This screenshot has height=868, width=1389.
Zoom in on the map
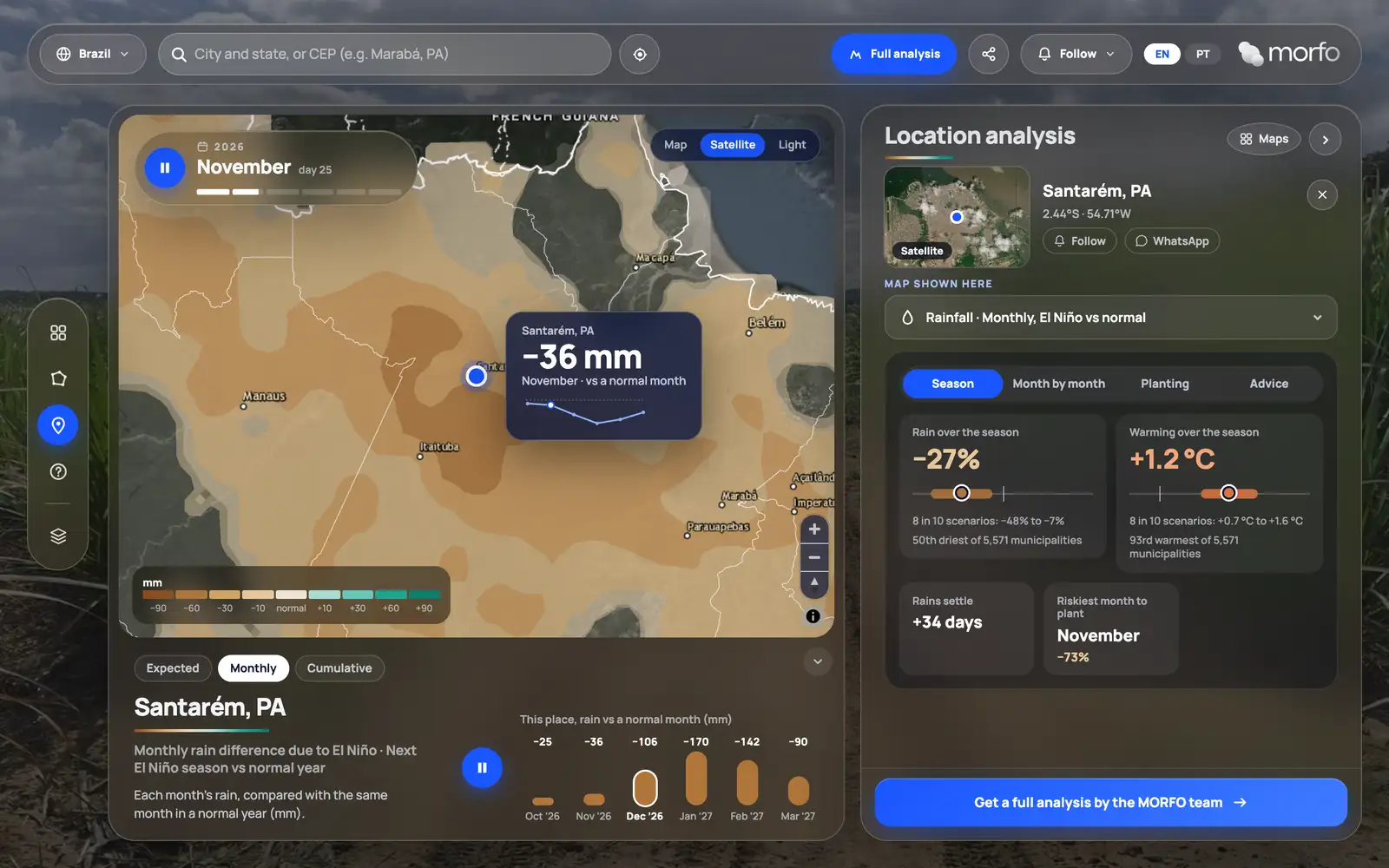814,529
